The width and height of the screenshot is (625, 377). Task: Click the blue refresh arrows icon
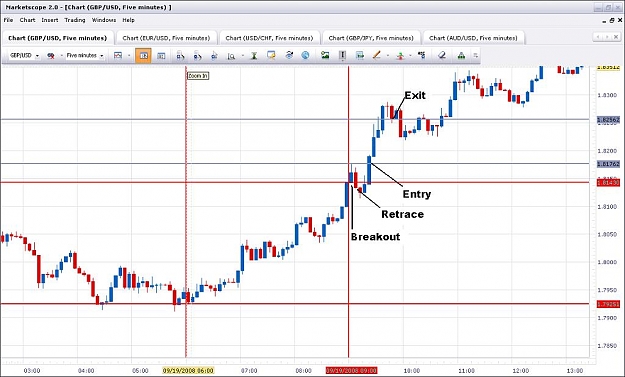click(289, 55)
